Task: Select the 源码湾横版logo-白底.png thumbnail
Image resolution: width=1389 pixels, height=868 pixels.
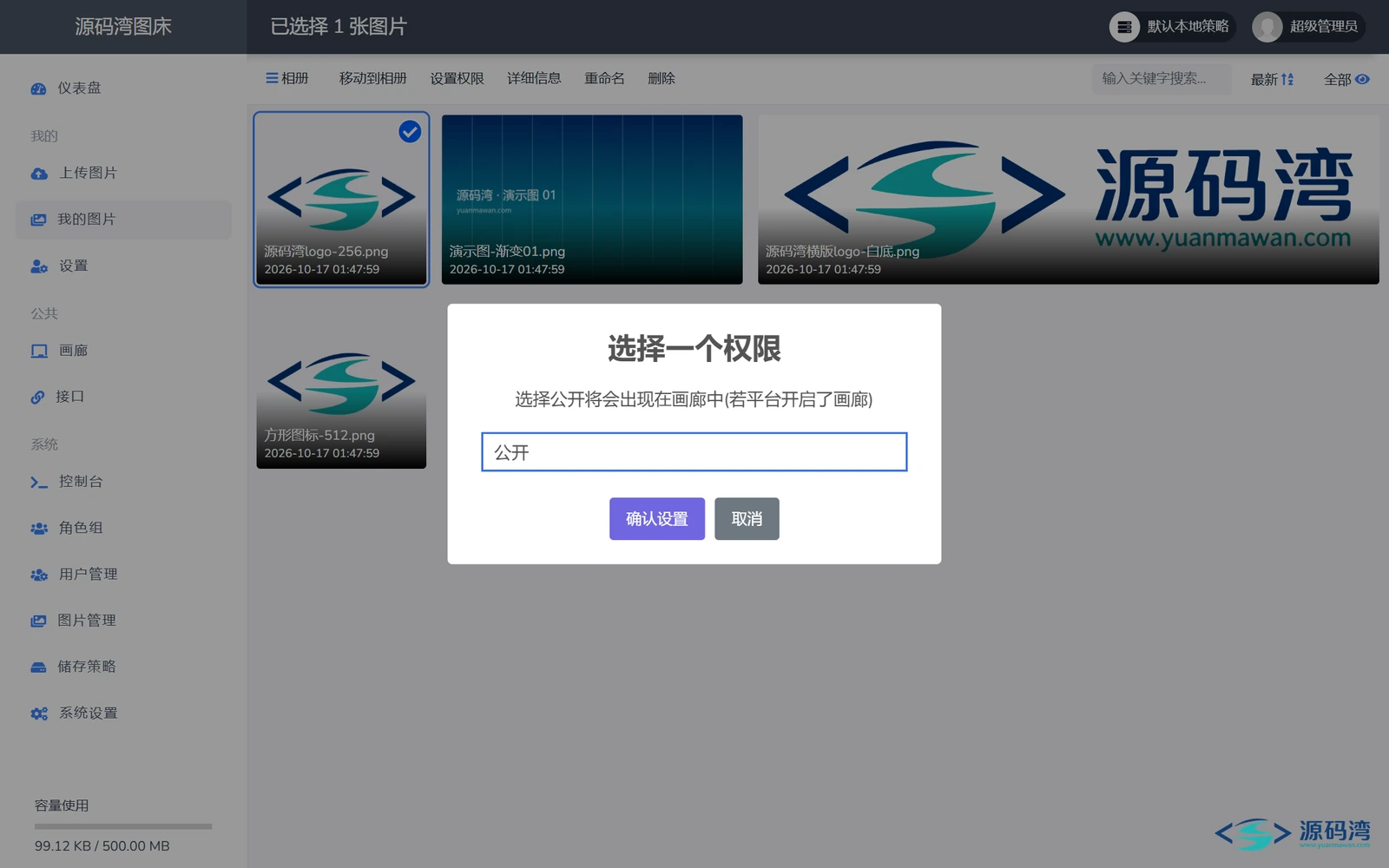Action: click(x=1069, y=200)
